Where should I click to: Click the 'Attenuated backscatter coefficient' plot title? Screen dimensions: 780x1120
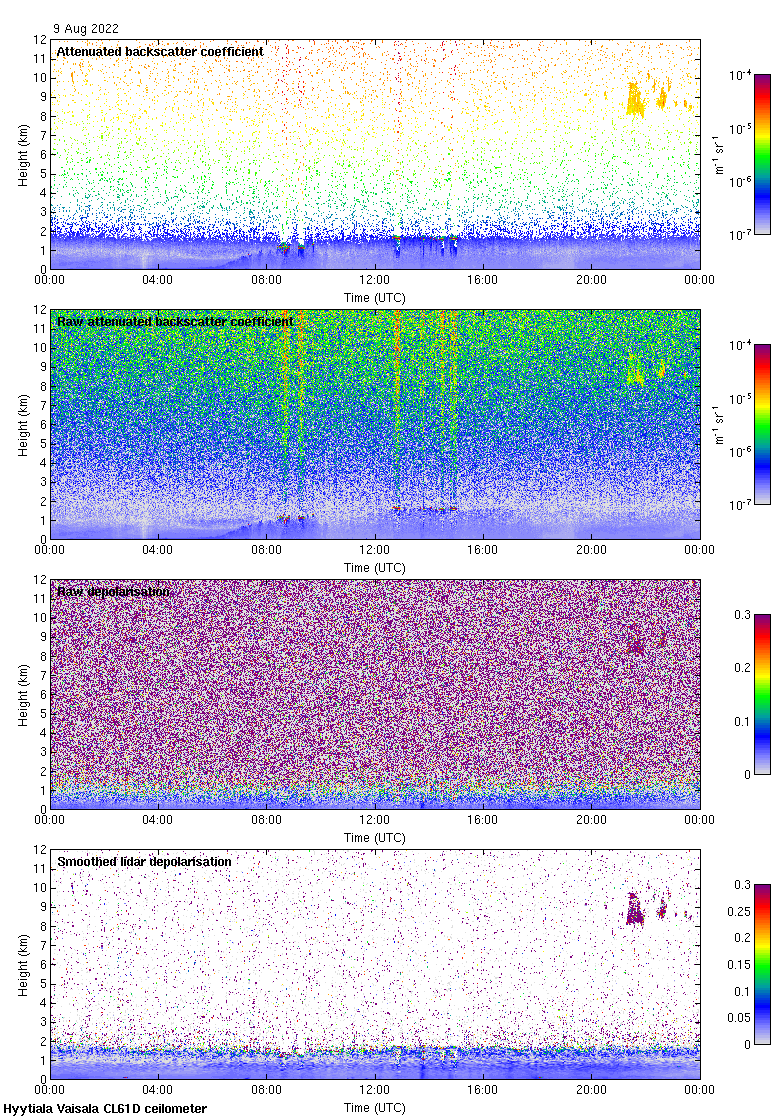(160, 51)
